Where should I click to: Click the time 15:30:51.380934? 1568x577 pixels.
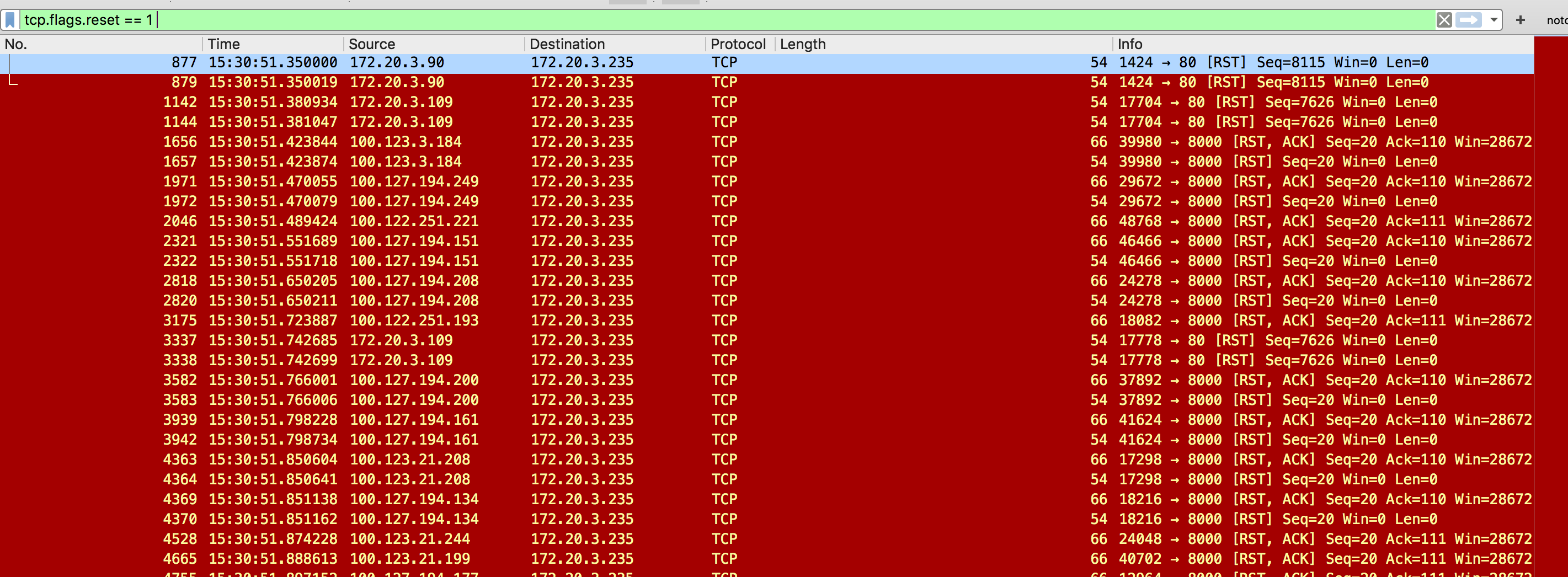point(273,102)
